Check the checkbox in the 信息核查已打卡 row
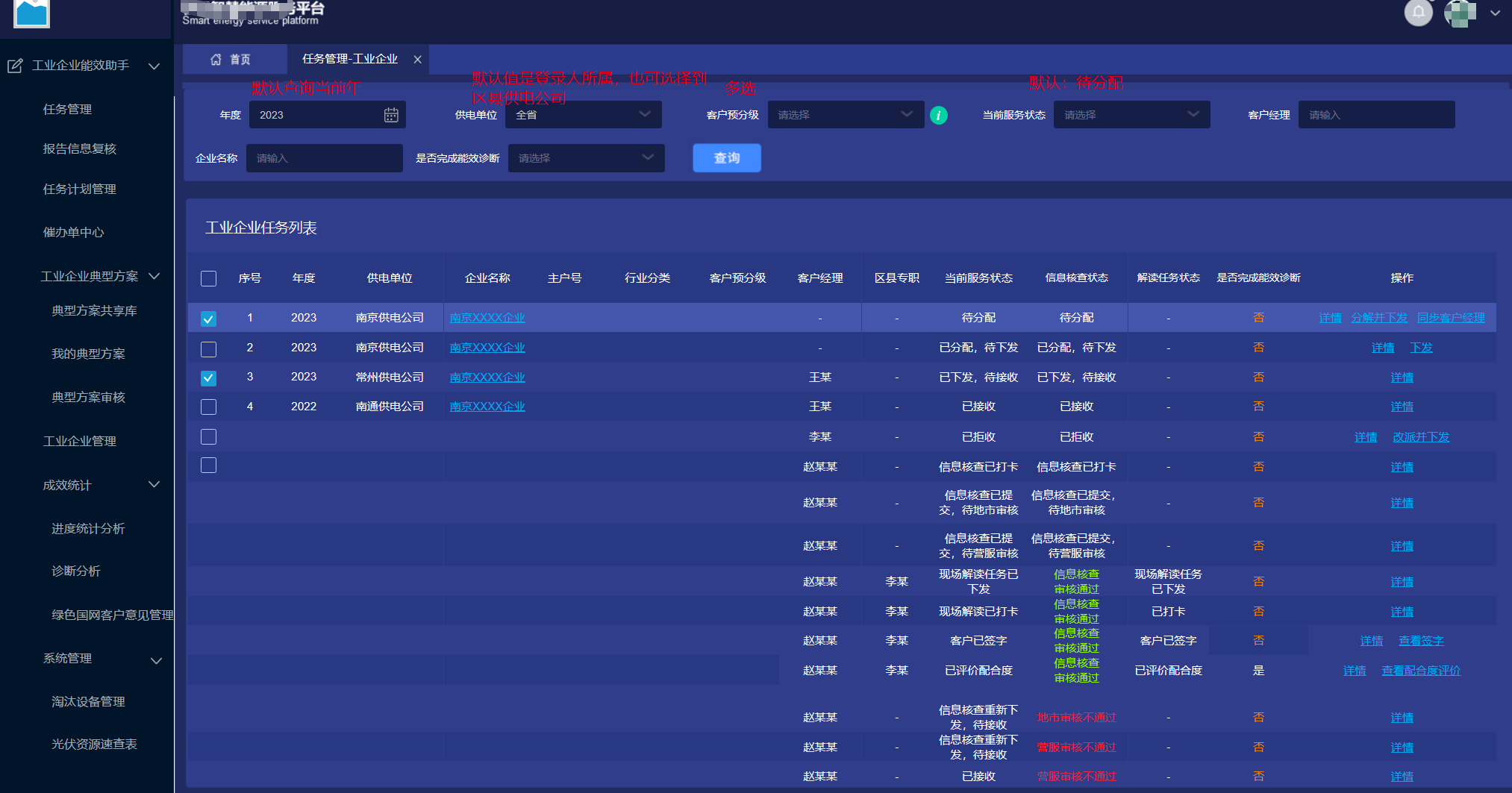The image size is (1512, 793). point(209,466)
